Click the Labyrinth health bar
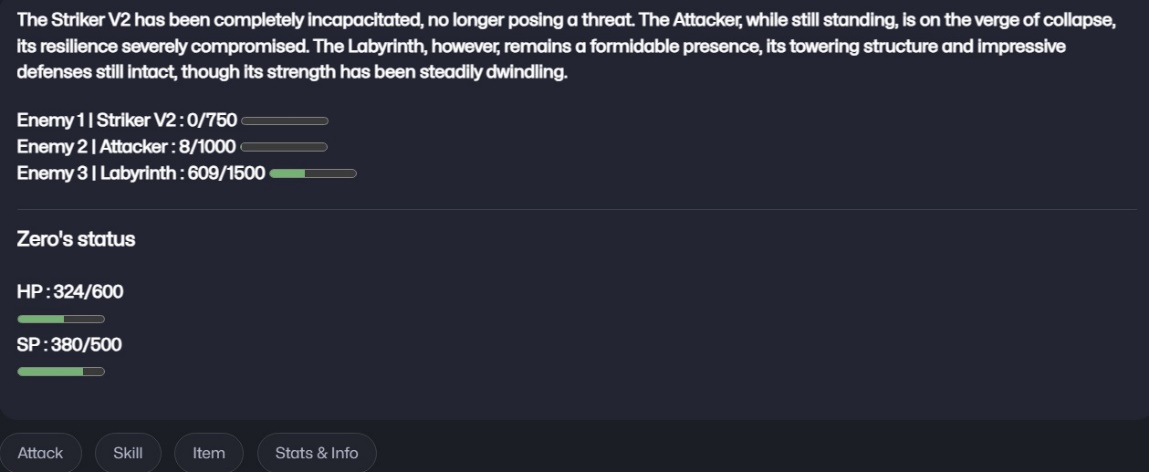Viewport: 1149px width, 472px height. pos(313,174)
